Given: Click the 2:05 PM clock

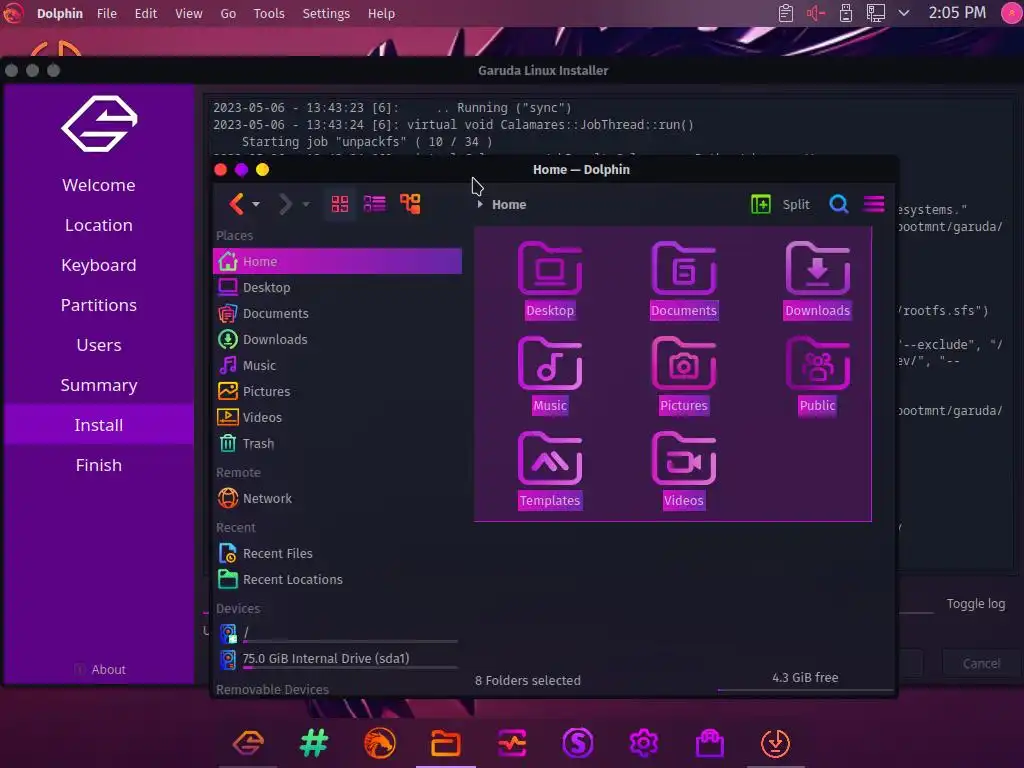Looking at the screenshot, I should click(x=957, y=13).
